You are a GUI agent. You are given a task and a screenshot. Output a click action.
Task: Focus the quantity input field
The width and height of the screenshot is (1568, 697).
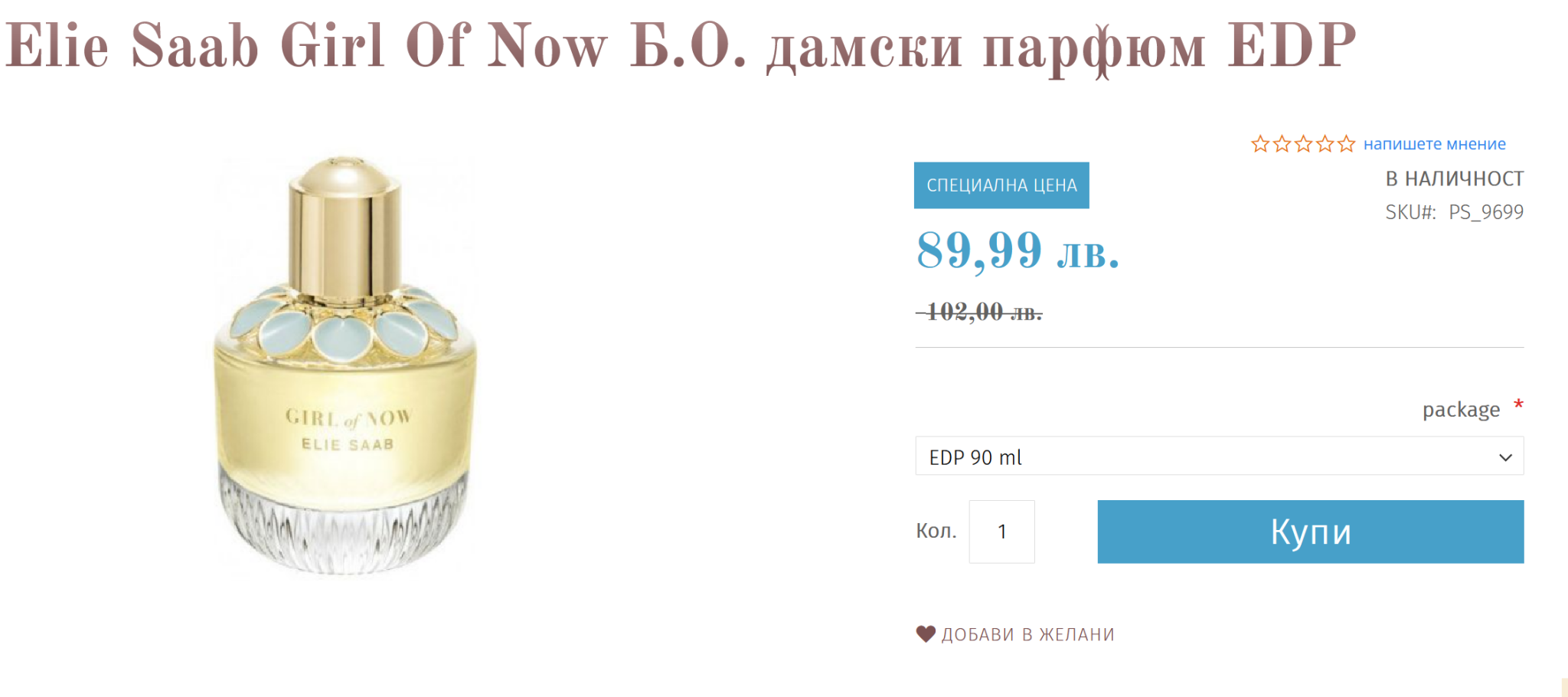(x=1001, y=532)
